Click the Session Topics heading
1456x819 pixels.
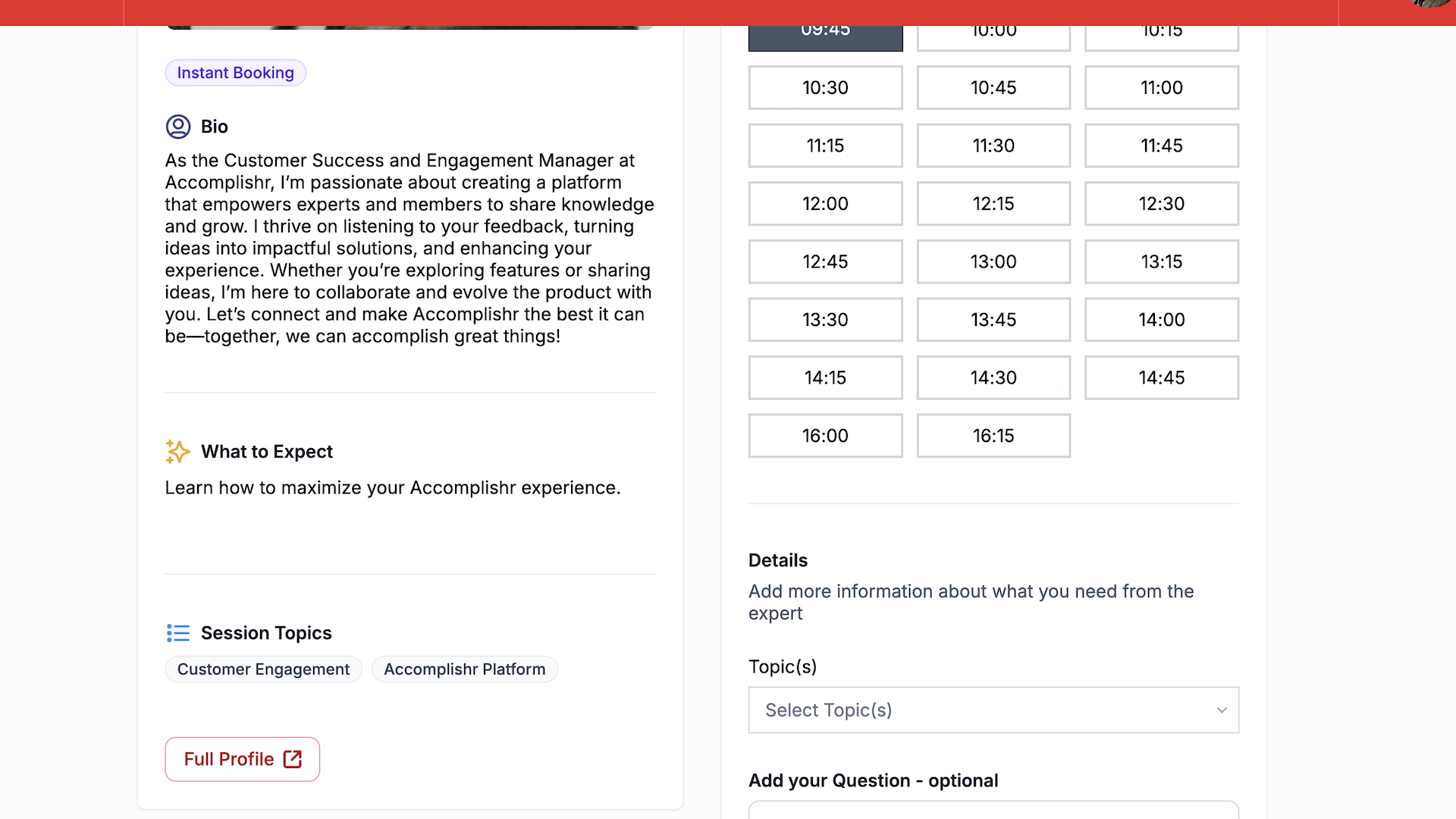click(x=266, y=633)
